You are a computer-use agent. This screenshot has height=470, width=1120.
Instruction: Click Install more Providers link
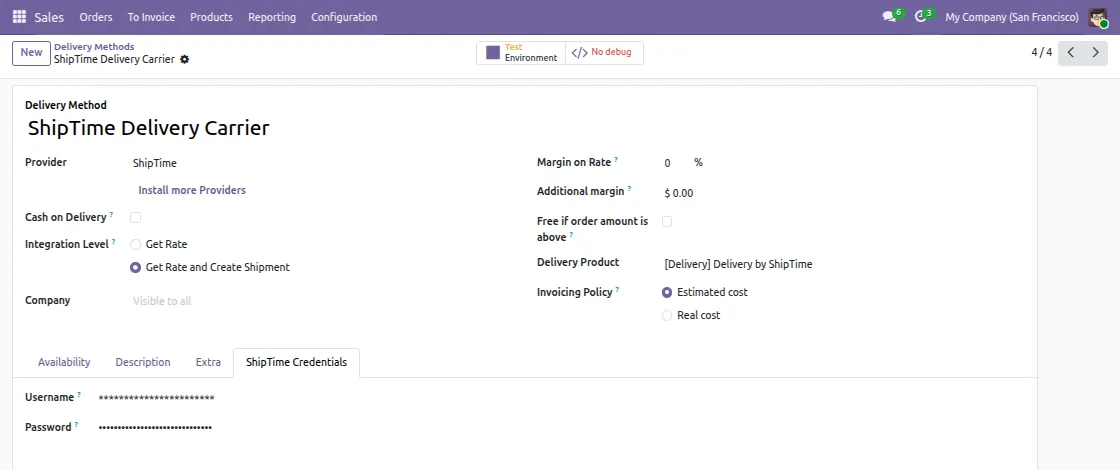coord(192,190)
